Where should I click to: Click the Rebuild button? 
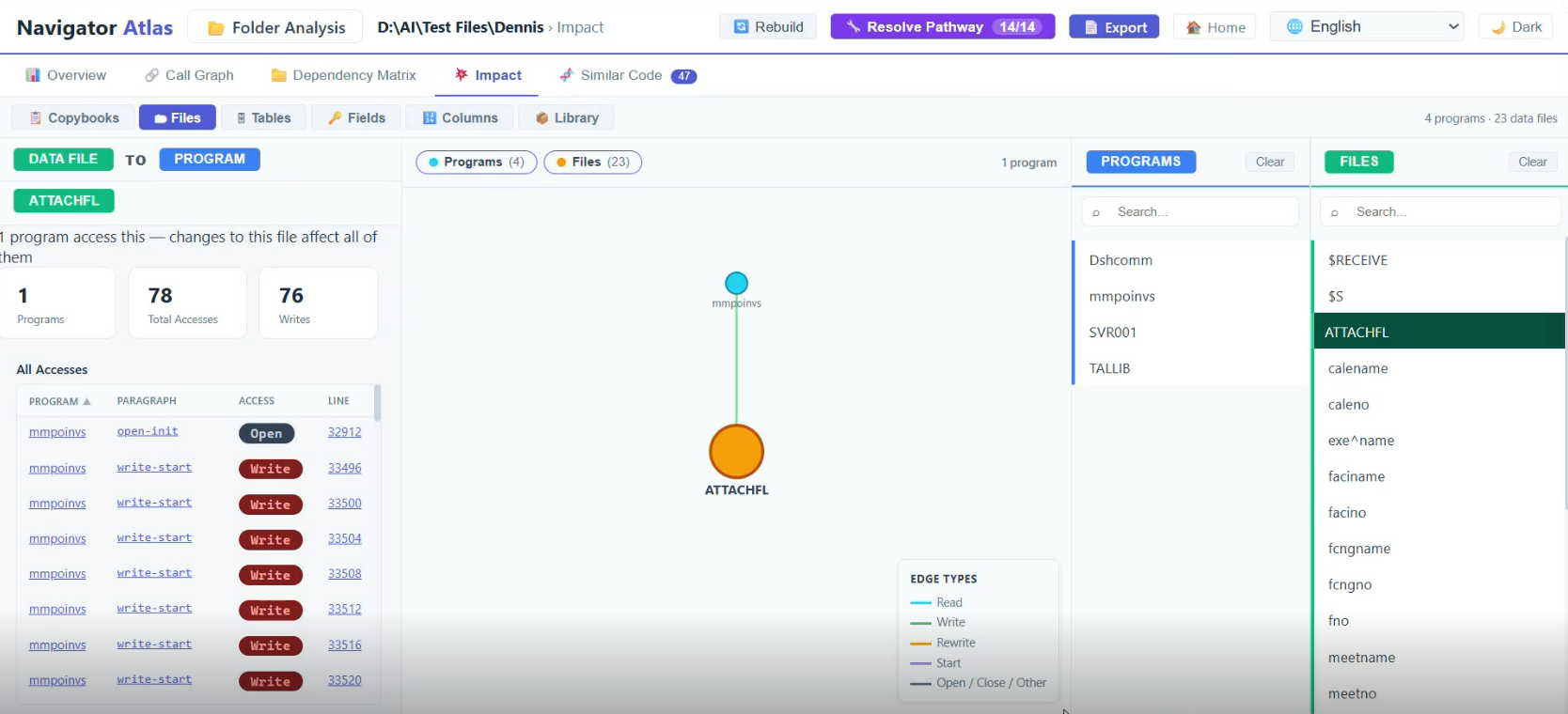coord(768,26)
